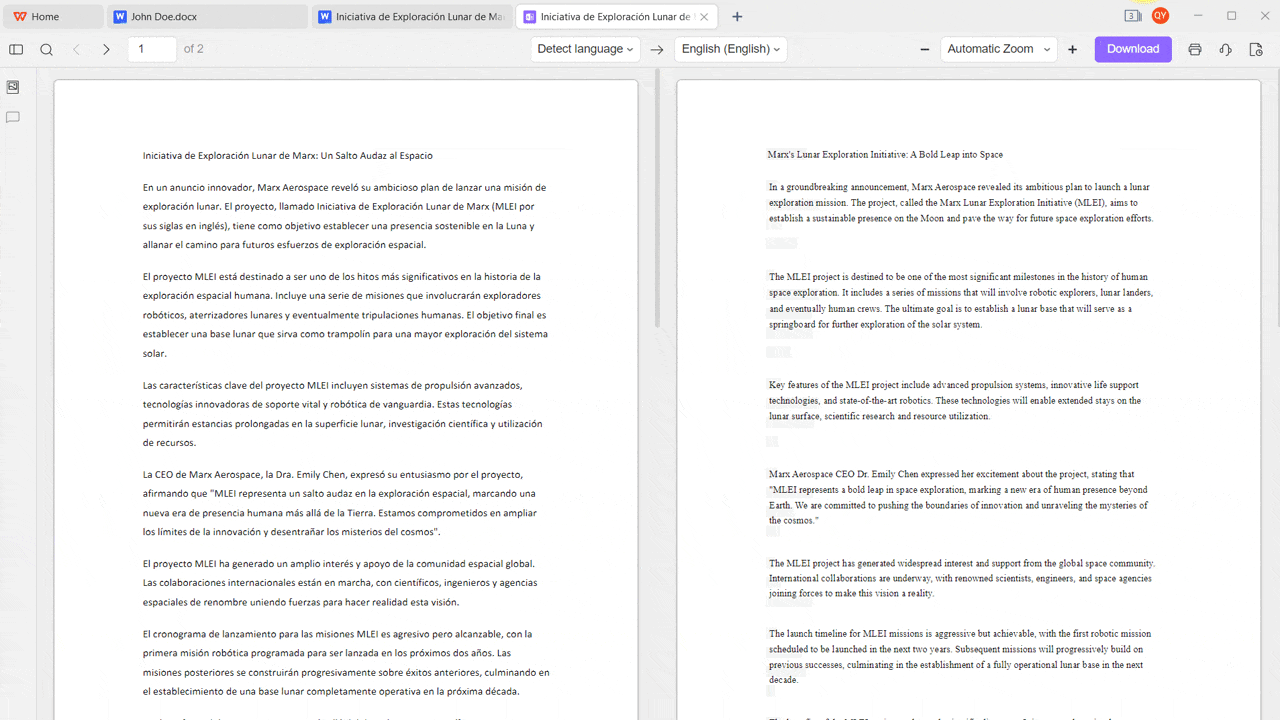1280x720 pixels.
Task: Click the page number input field
Action: pyautogui.click(x=152, y=49)
